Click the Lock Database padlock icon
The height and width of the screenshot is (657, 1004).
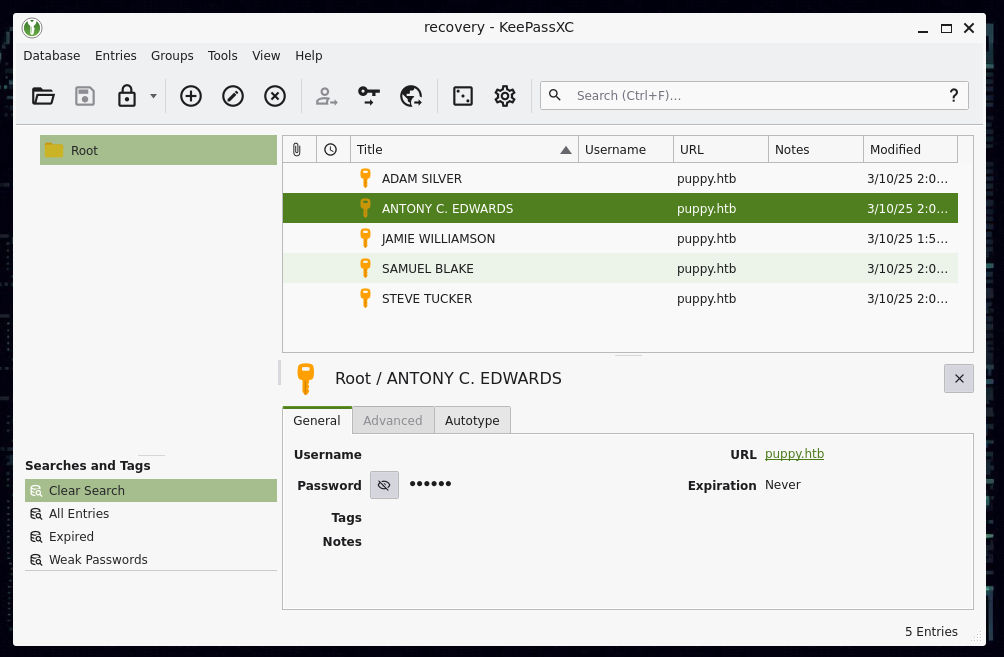click(x=126, y=96)
